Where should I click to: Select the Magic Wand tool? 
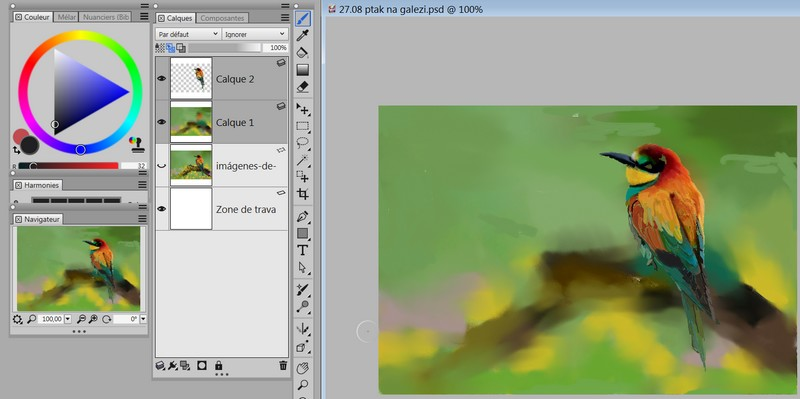click(303, 160)
